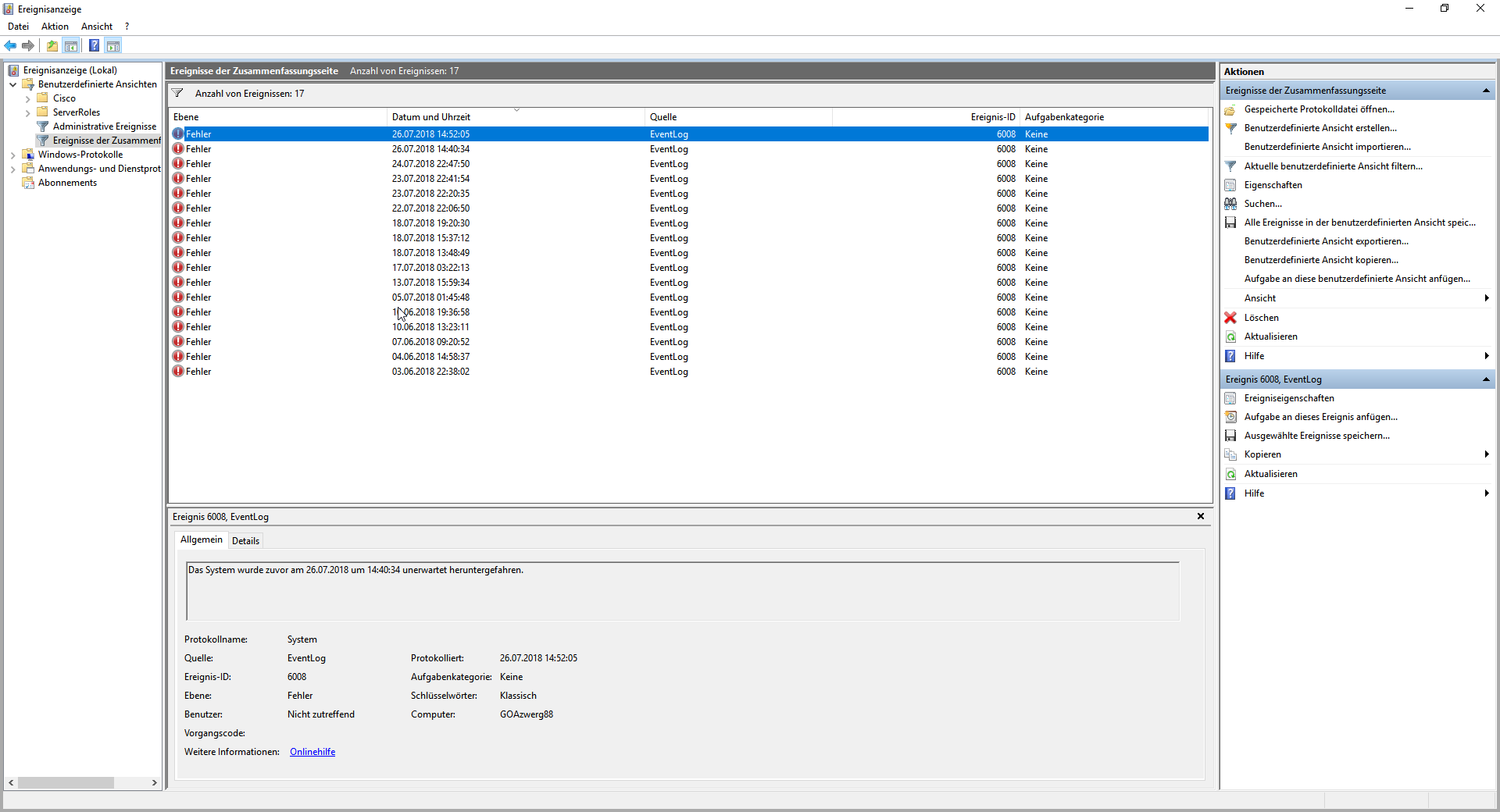Click the gray Forward arrow in the toolbar
This screenshot has width=1500, height=812.
pyautogui.click(x=28, y=46)
